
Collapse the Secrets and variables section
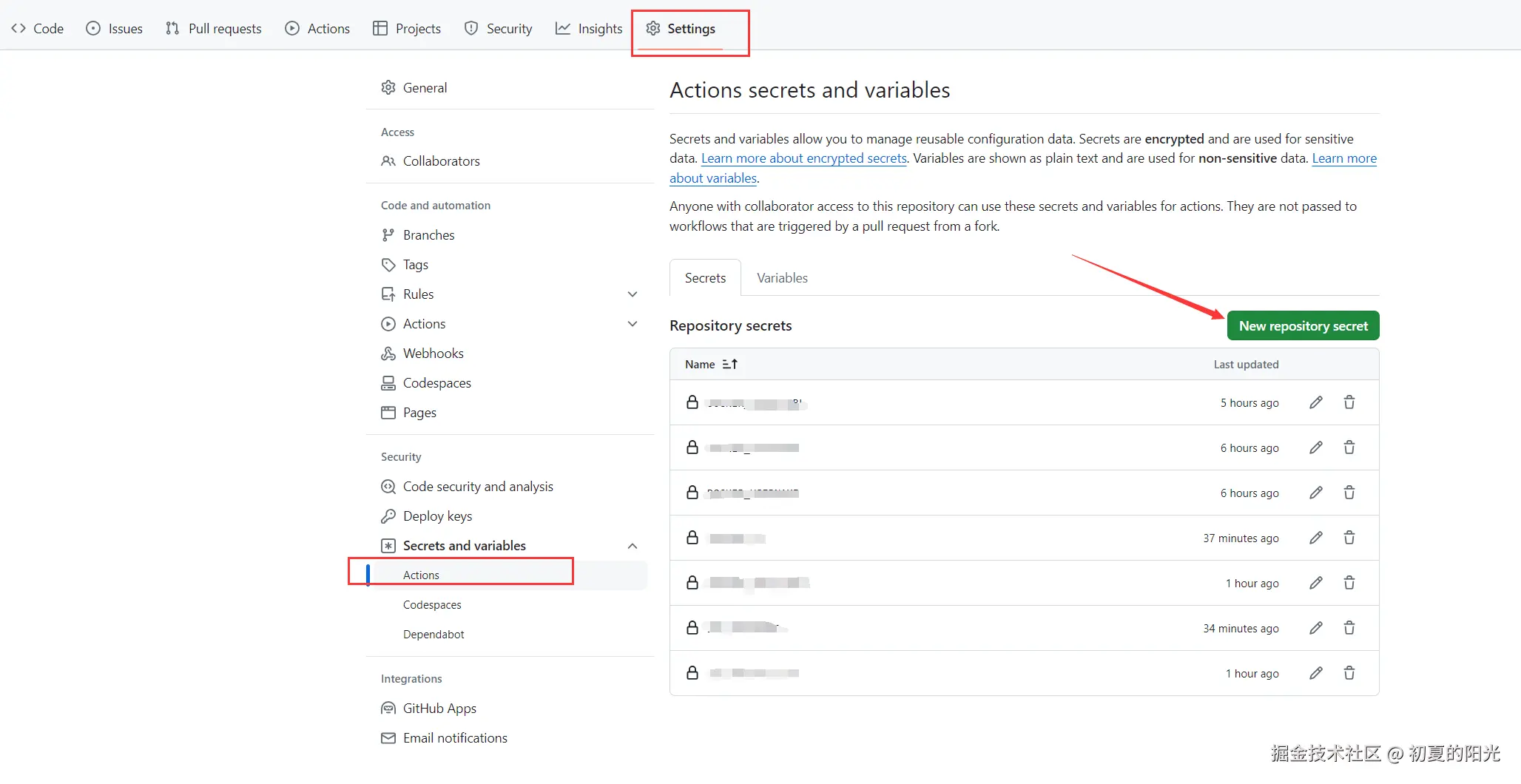pyautogui.click(x=633, y=546)
